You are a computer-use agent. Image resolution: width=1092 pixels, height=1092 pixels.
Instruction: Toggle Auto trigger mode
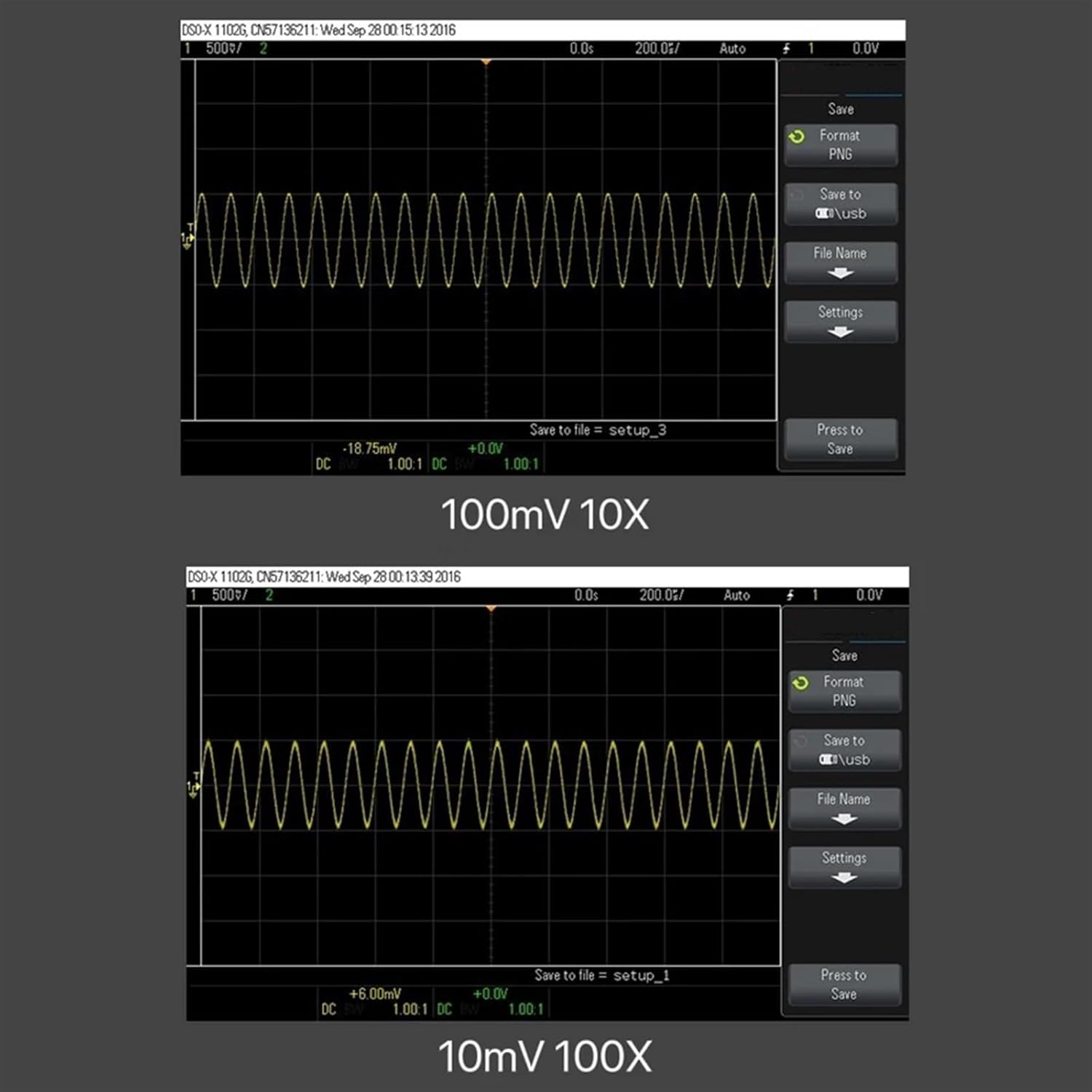[x=732, y=49]
